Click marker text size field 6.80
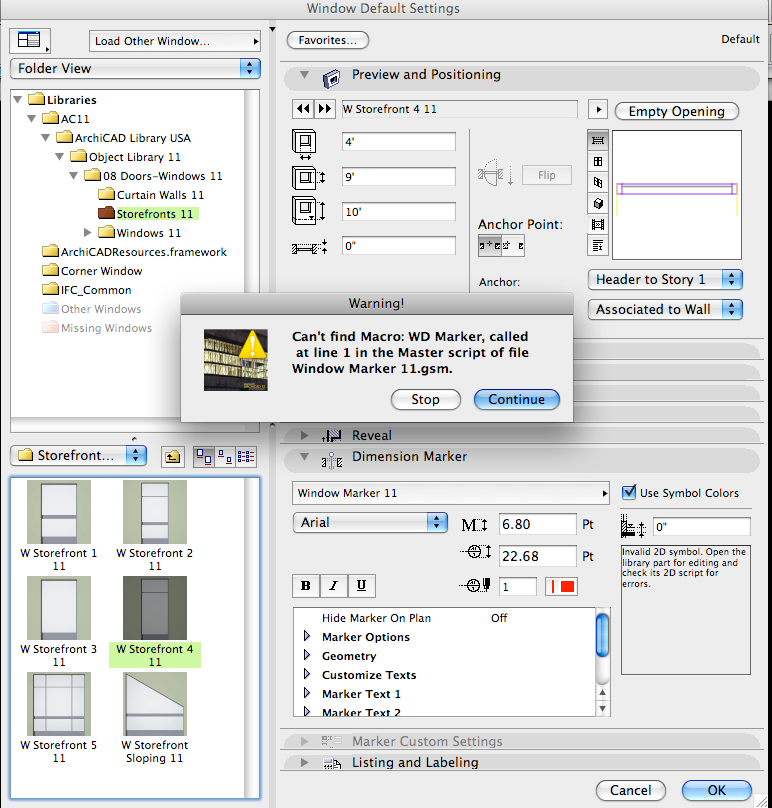Screen dimensions: 772x808 coord(538,524)
